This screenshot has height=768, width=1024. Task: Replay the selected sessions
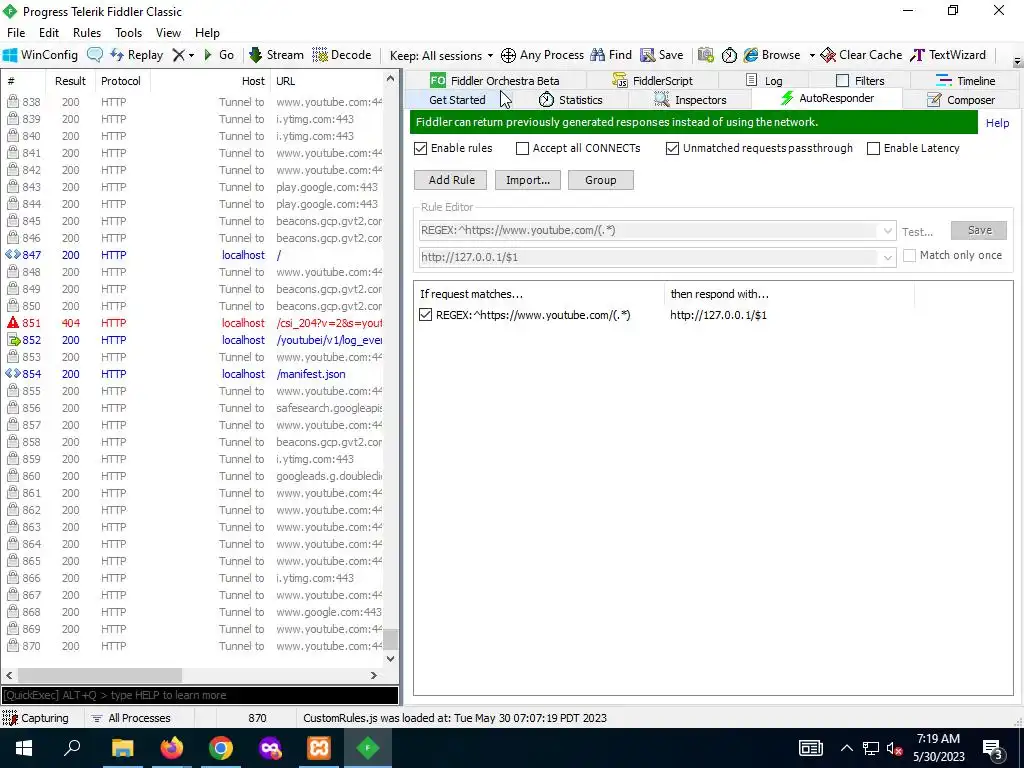click(136, 55)
